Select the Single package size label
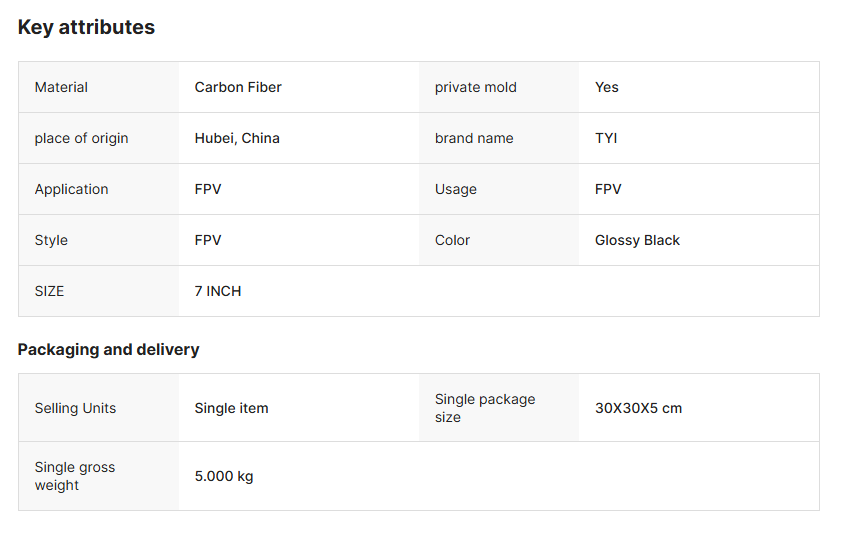848x533 pixels. point(484,408)
